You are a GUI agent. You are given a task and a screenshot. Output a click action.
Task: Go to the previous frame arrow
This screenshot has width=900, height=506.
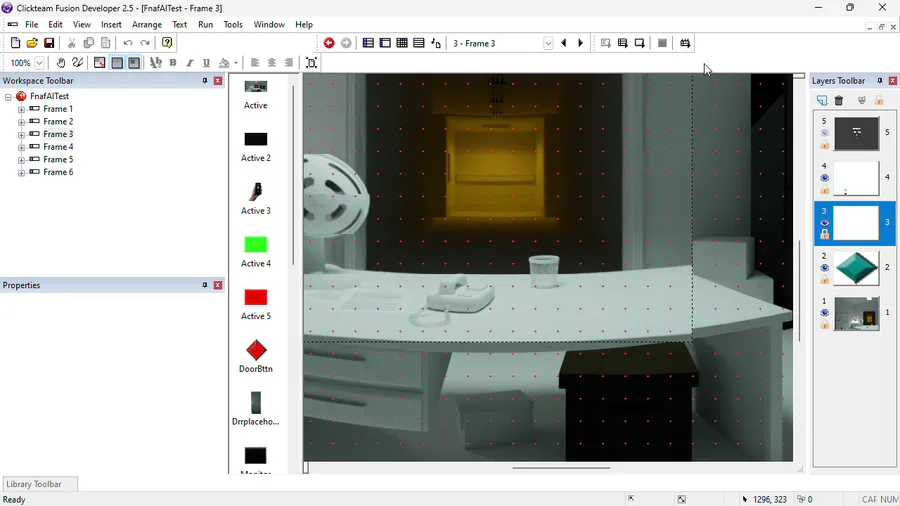[564, 43]
